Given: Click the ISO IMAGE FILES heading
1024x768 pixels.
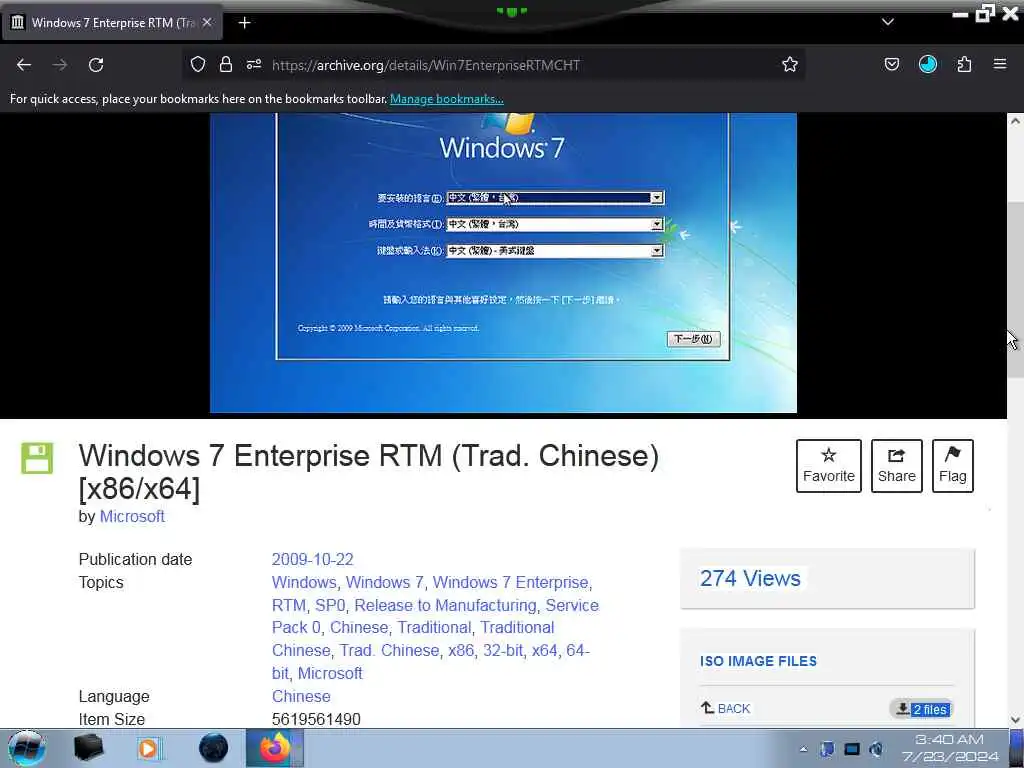Looking at the screenshot, I should (758, 661).
